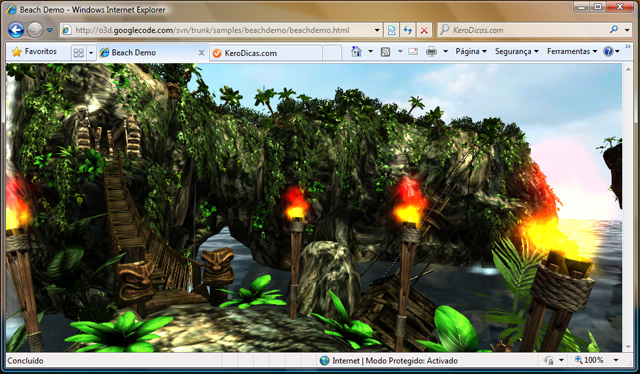The image size is (640, 374).
Task: Expand the Home button dropdown arrow
Action: pos(370,51)
